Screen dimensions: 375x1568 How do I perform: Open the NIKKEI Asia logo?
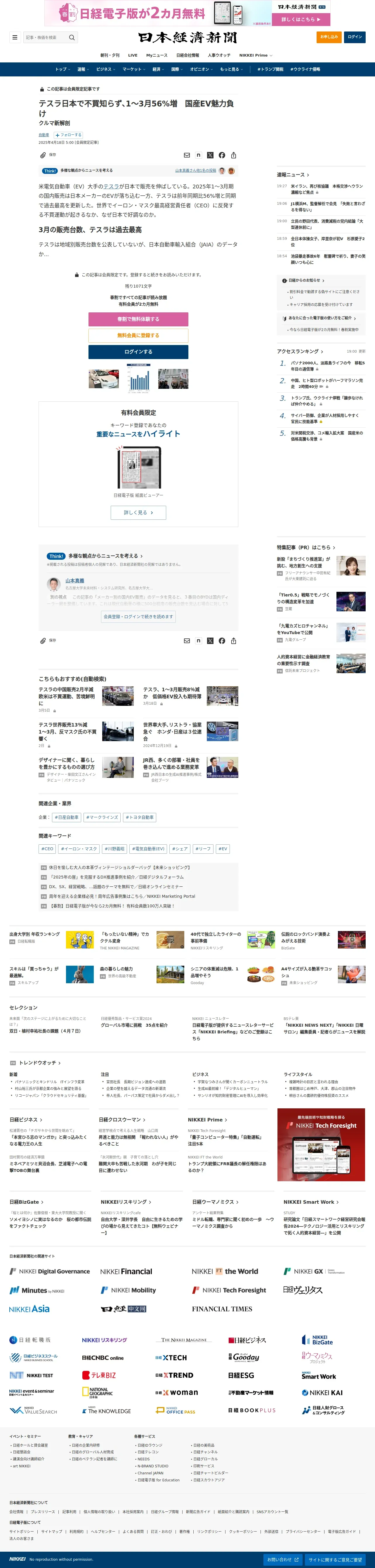tap(29, 1309)
